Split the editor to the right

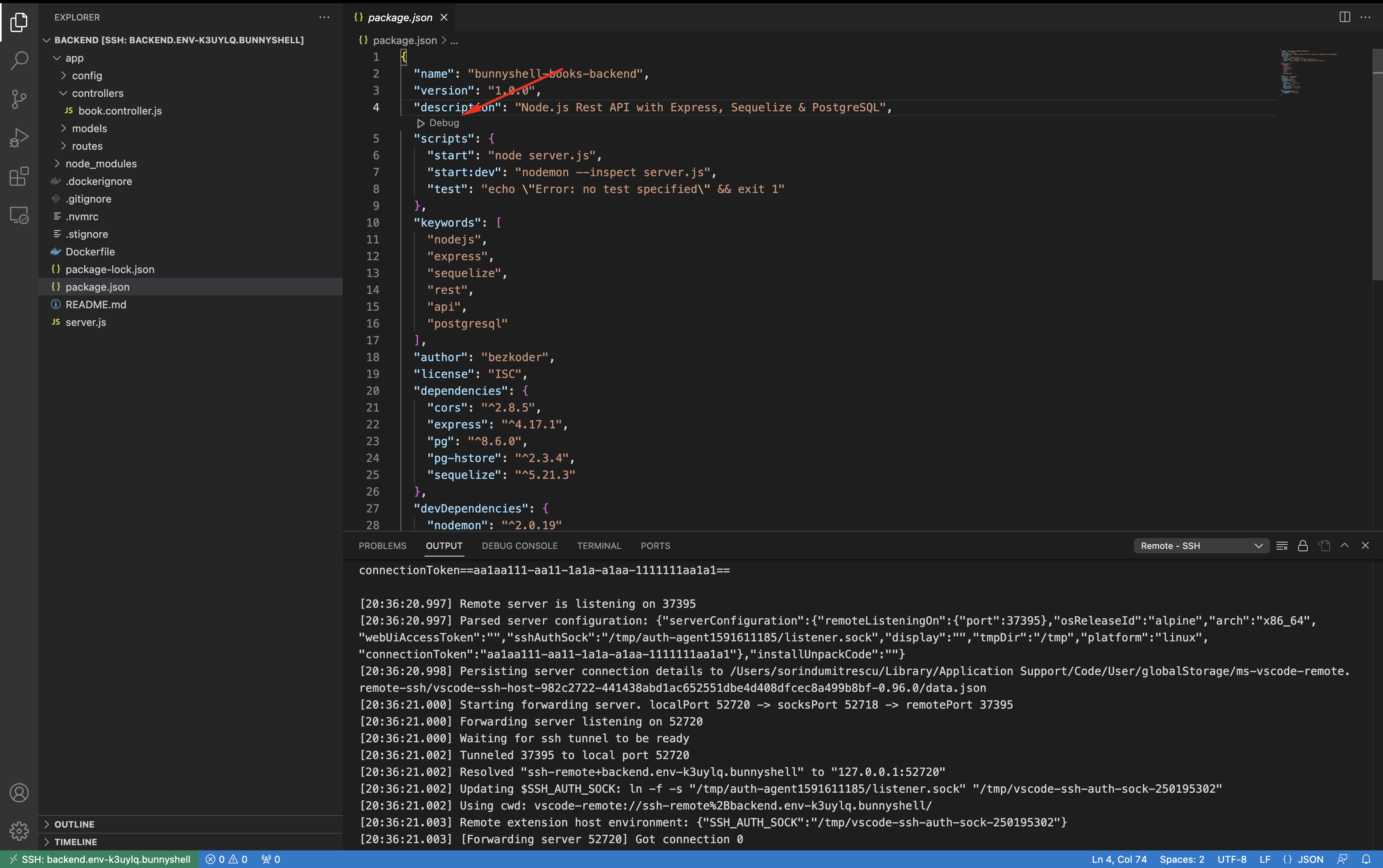click(x=1344, y=17)
